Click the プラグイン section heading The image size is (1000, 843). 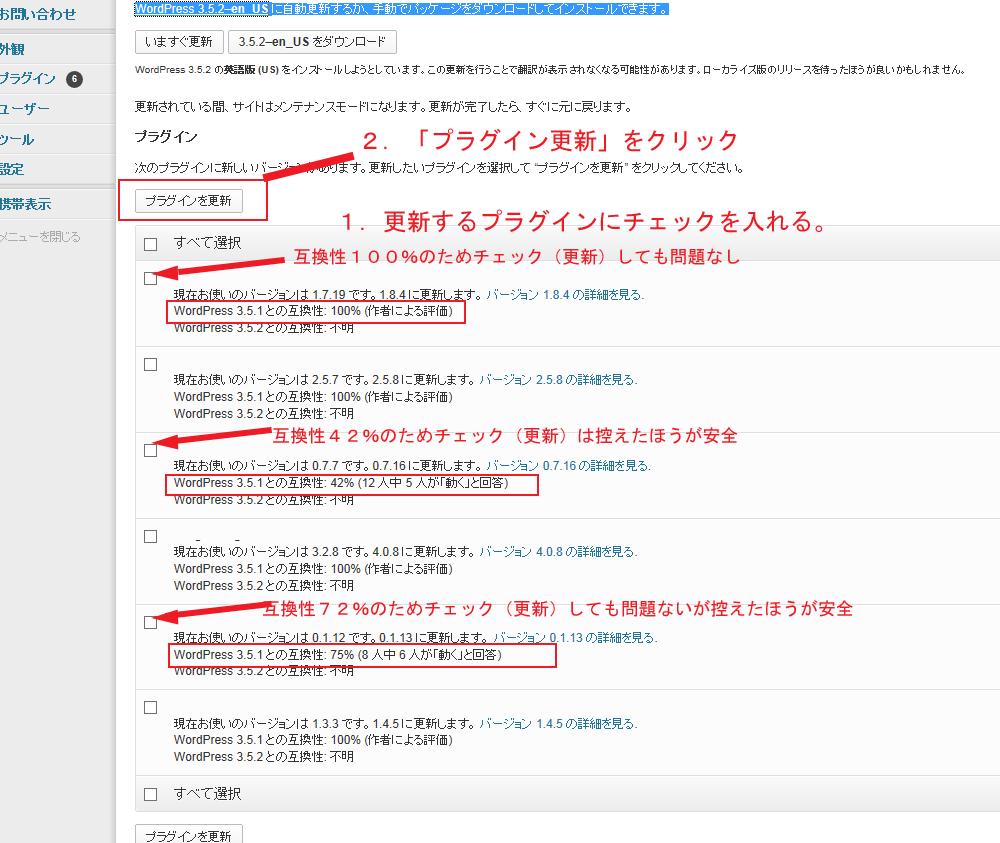click(166, 136)
